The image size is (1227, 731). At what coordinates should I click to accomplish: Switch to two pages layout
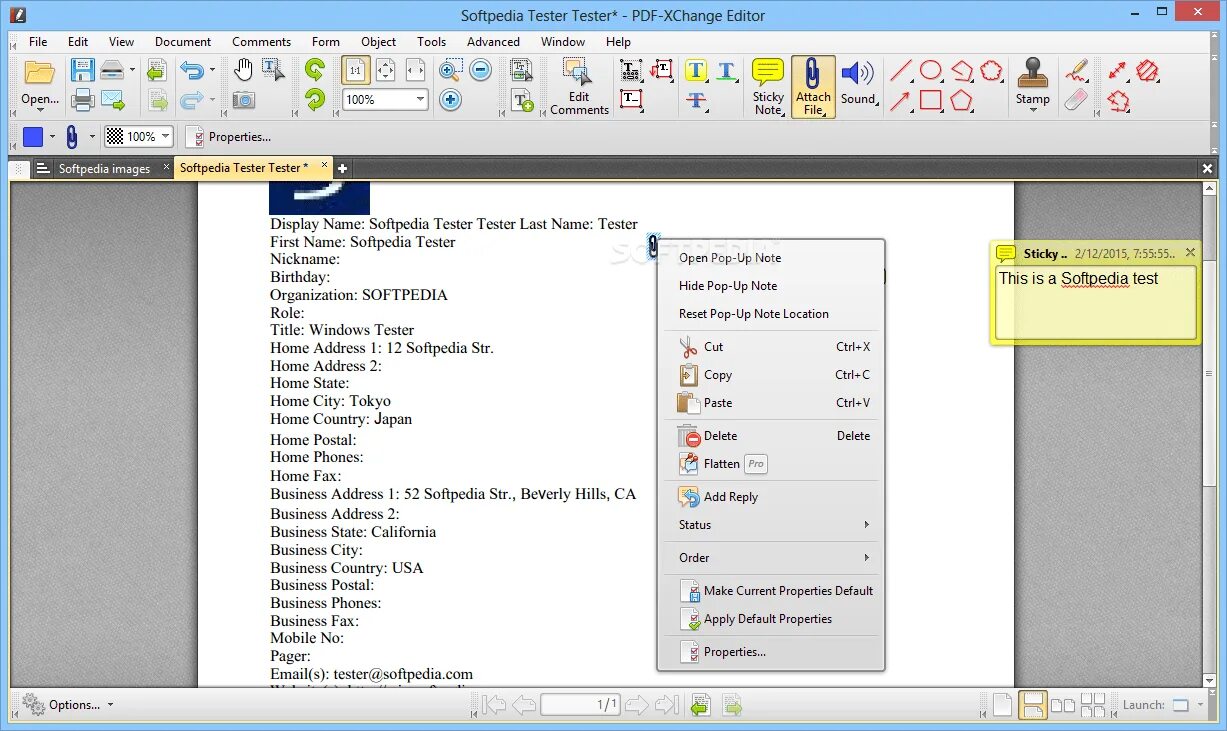click(1063, 705)
